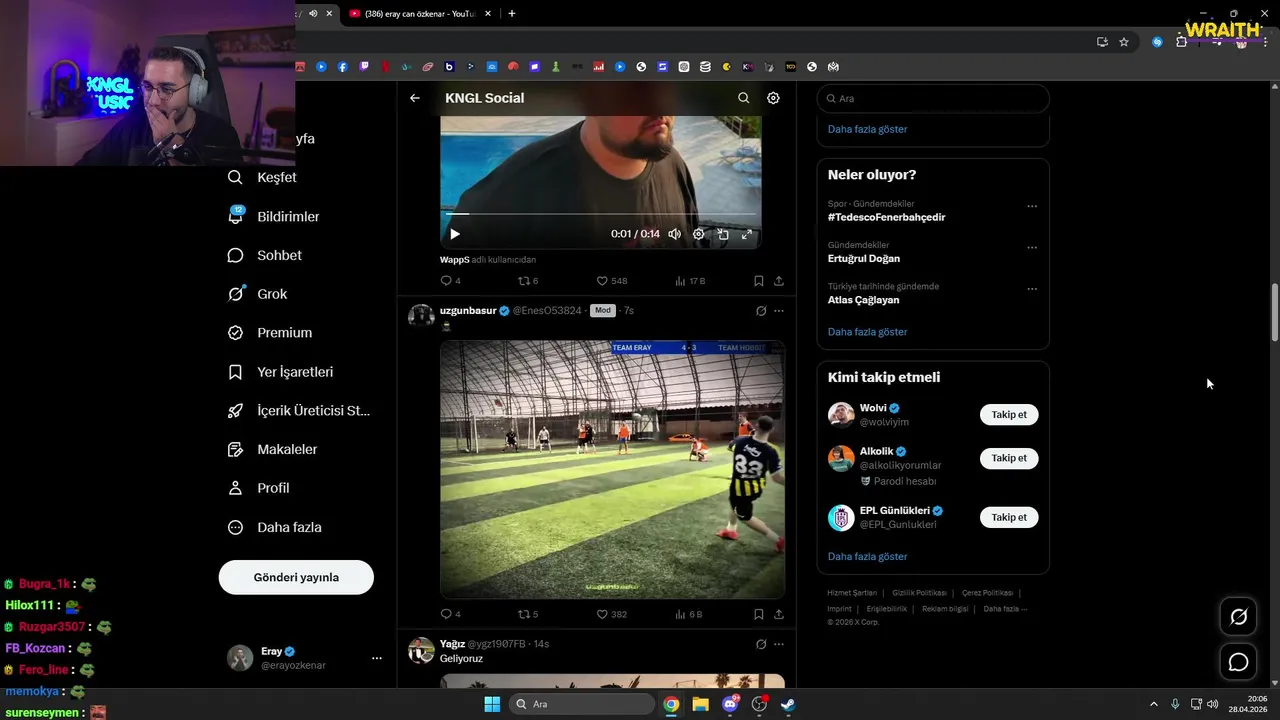Share uzgunbasur's post
The image size is (1280, 720).
(x=779, y=614)
